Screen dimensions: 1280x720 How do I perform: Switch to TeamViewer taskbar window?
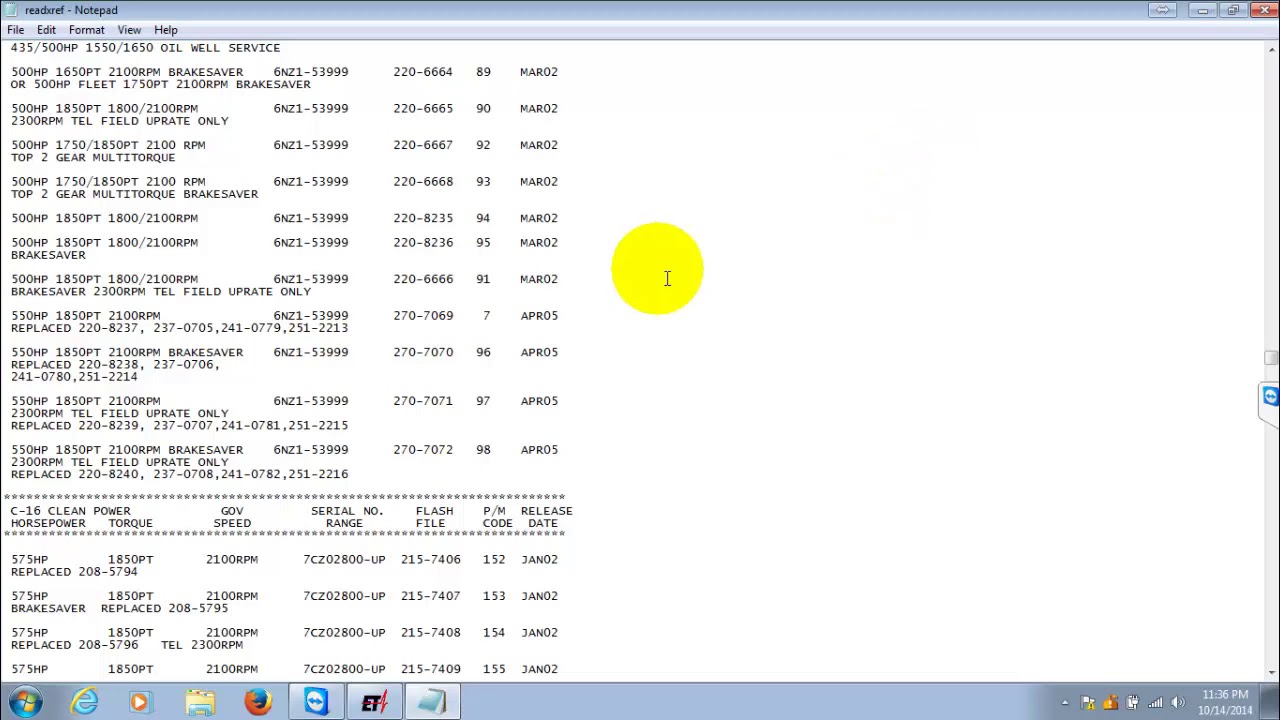pos(316,702)
